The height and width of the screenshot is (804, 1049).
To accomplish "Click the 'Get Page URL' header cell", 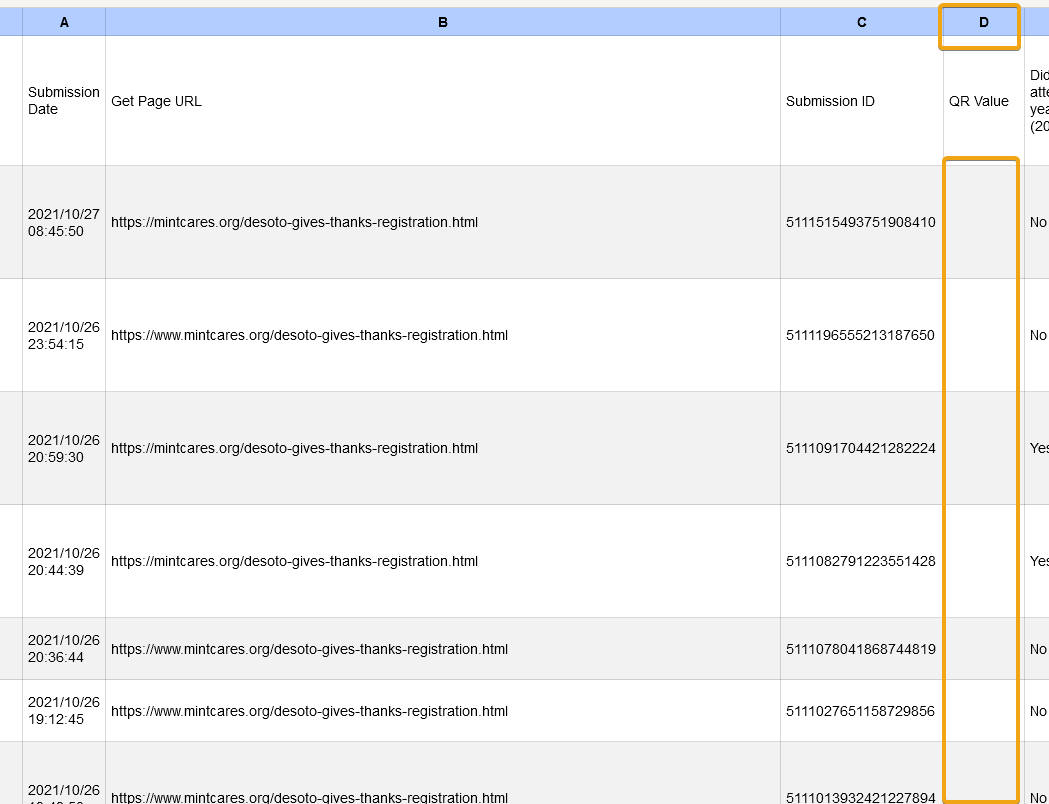I will pyautogui.click(x=157, y=101).
